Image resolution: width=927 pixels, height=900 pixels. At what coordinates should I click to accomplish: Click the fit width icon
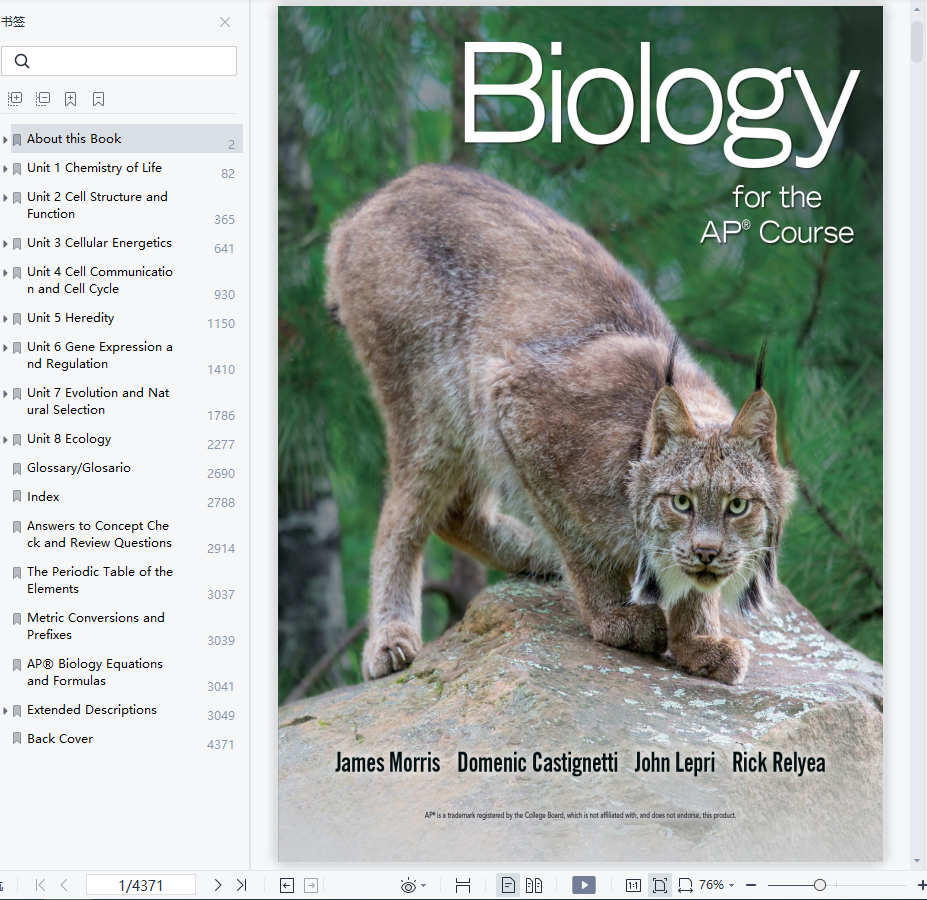tap(685, 885)
